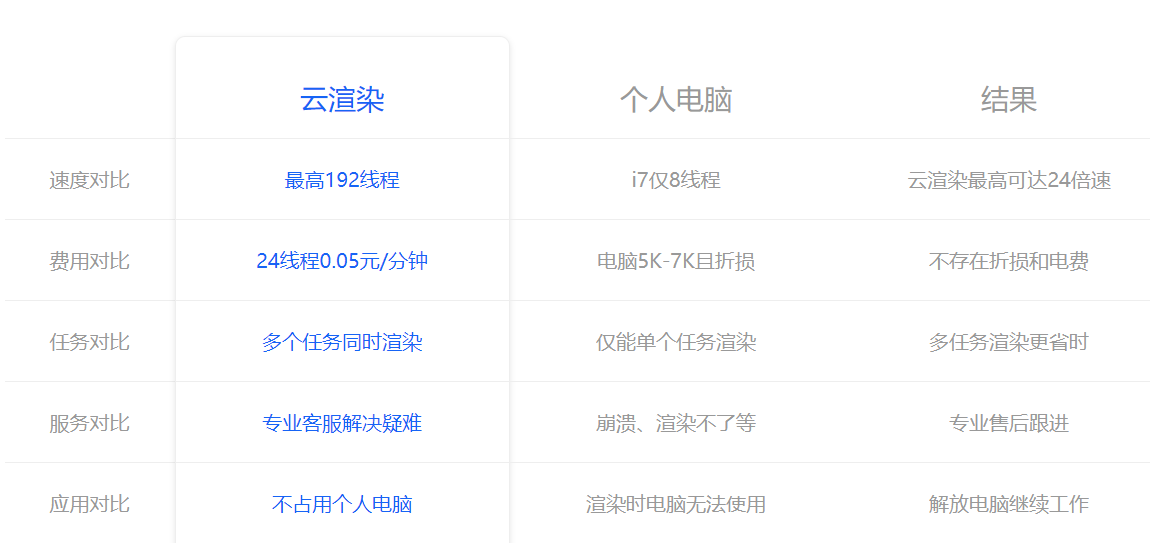The width and height of the screenshot is (1150, 543).
Task: Click the 云渲染 column header
Action: pyautogui.click(x=342, y=101)
